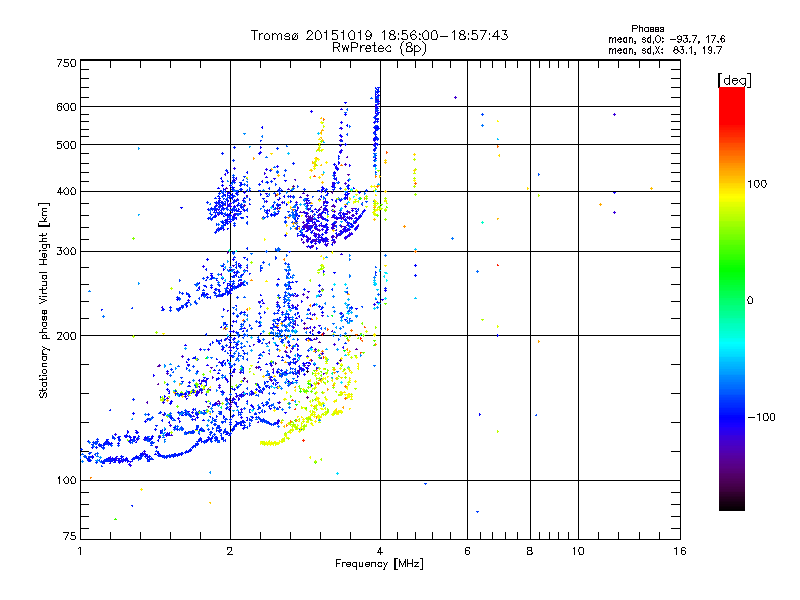Click the y-axis '500' tick label
Image resolution: width=800 pixels, height=600 pixels.
[x=66, y=145]
